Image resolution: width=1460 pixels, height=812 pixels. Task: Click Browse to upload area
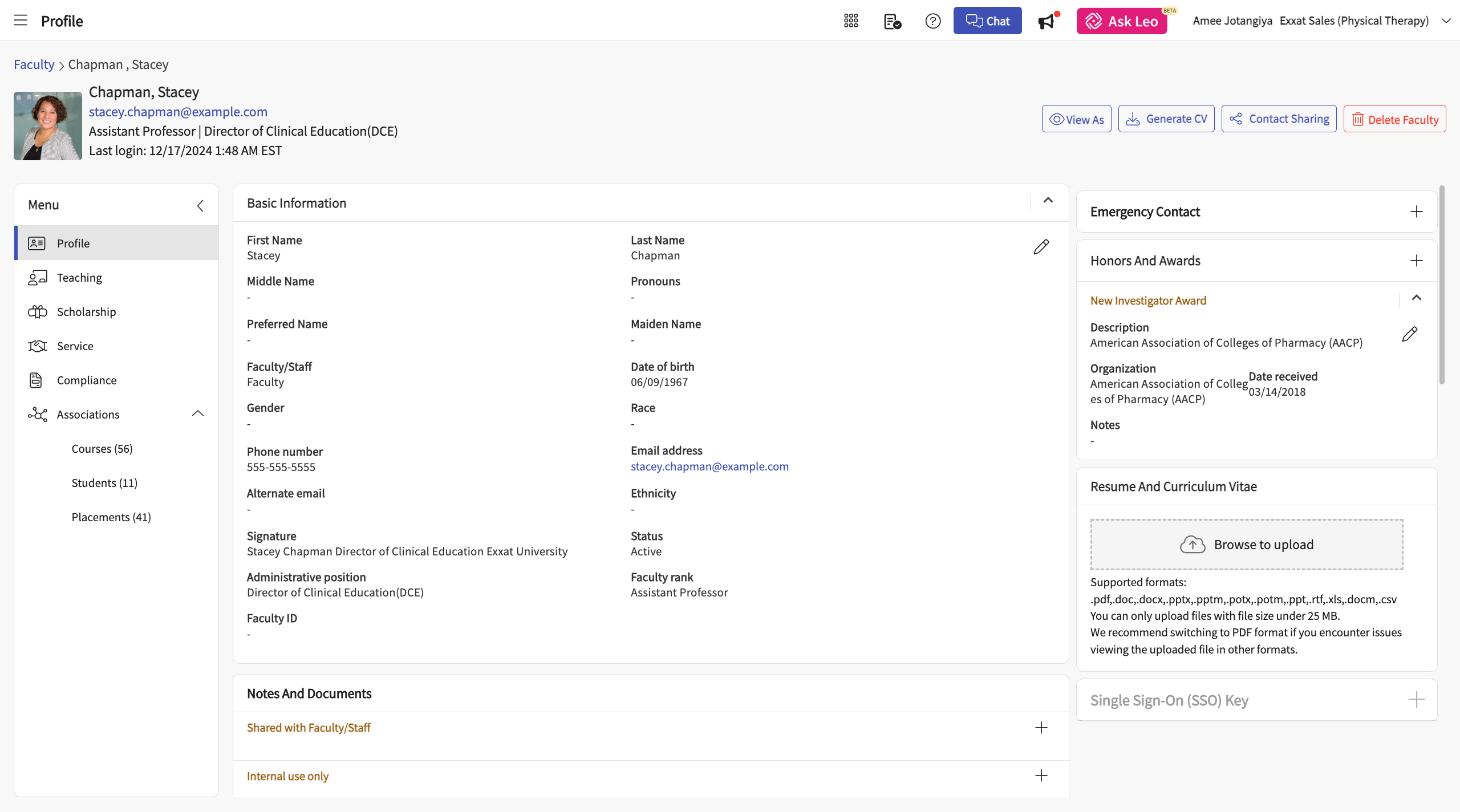click(x=1247, y=545)
